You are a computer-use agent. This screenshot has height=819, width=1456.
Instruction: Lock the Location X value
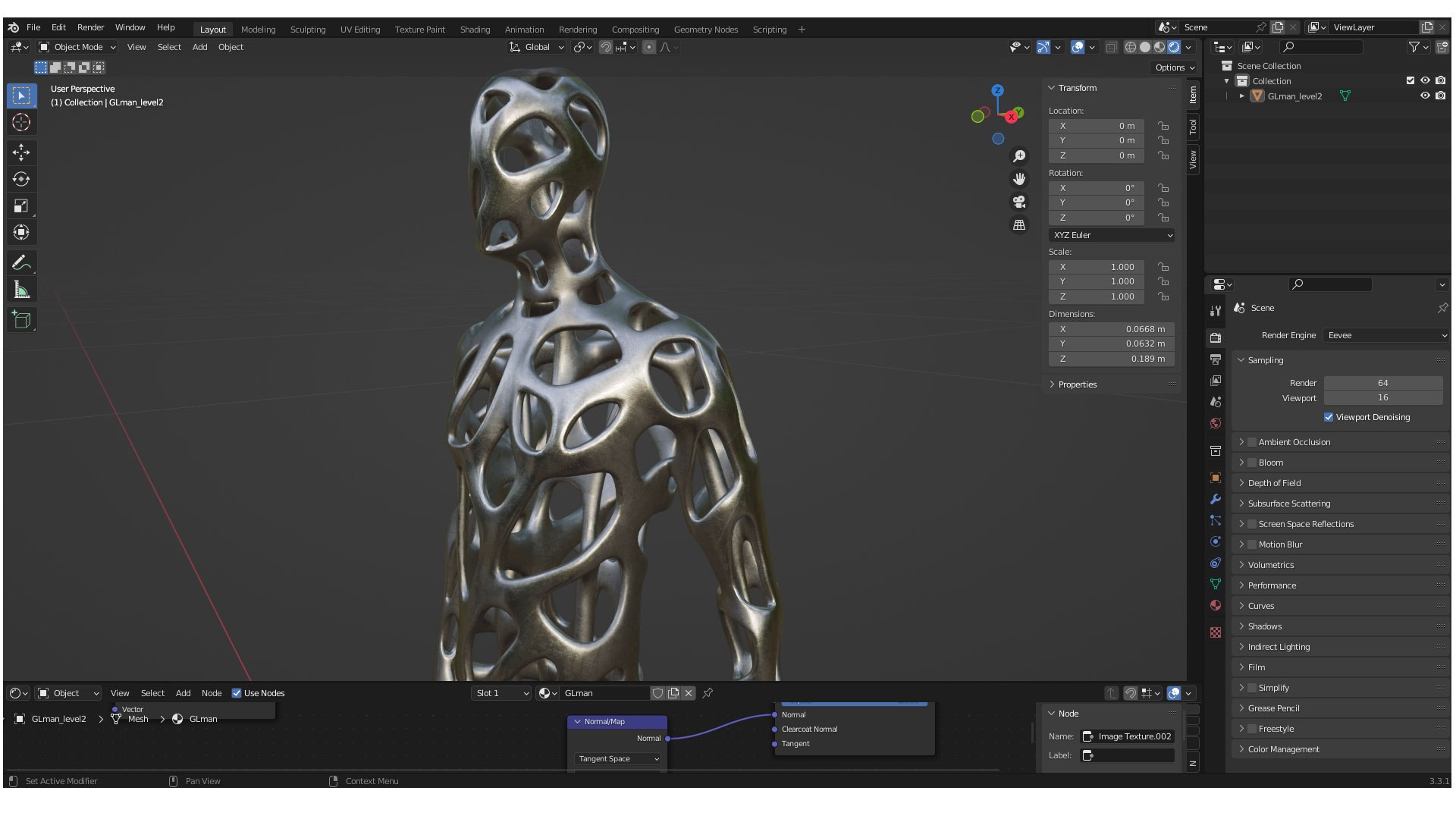(1163, 126)
